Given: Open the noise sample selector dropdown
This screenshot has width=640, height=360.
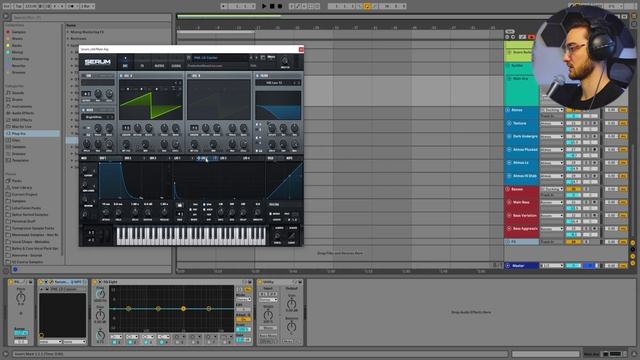Looking at the screenshot, I should 98,117.
